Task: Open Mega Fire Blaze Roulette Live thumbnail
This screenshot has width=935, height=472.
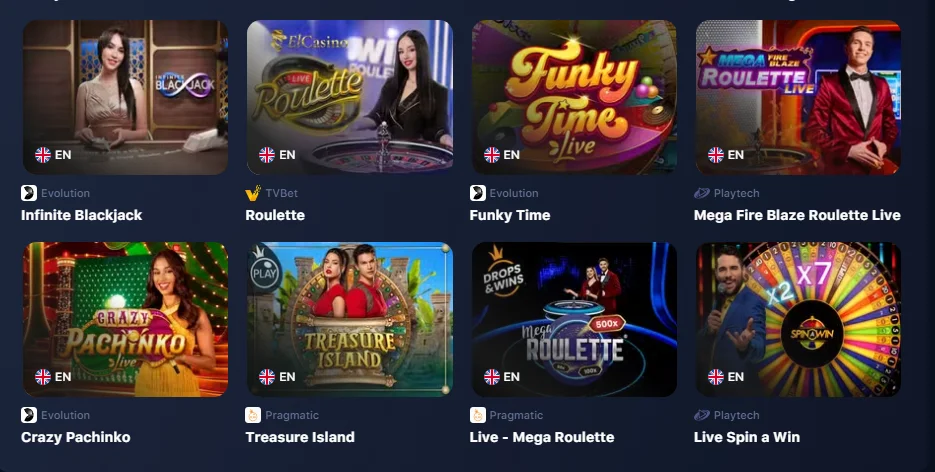Action: click(x=798, y=97)
